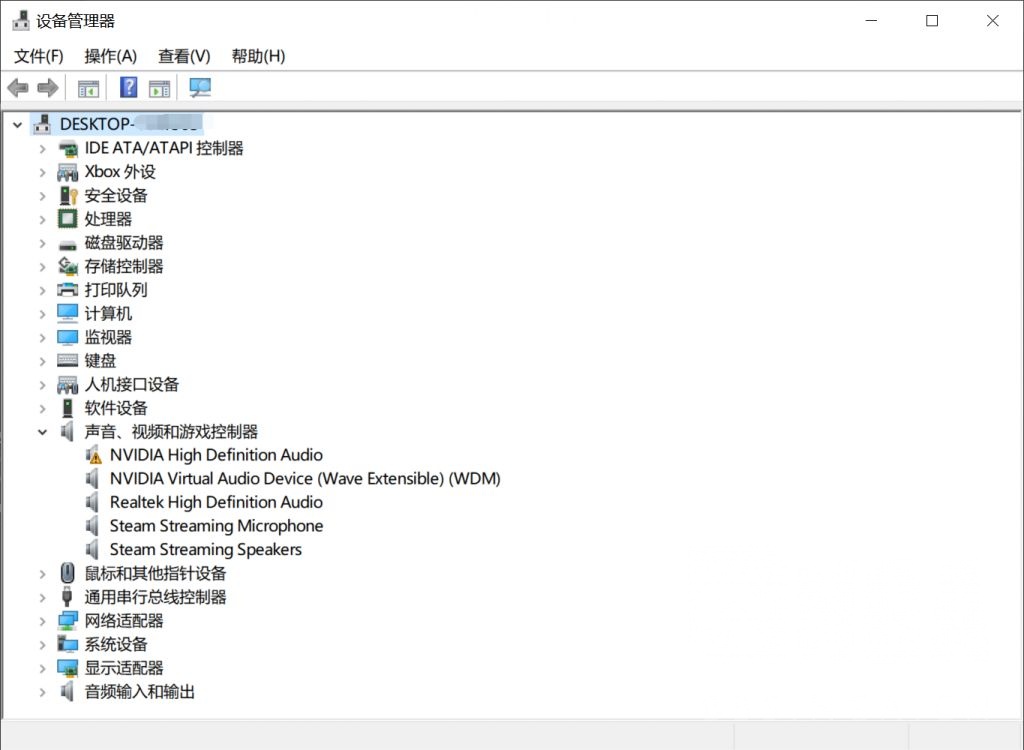Toggle the console tree show/hide icon
1024x750 pixels.
click(x=87, y=87)
